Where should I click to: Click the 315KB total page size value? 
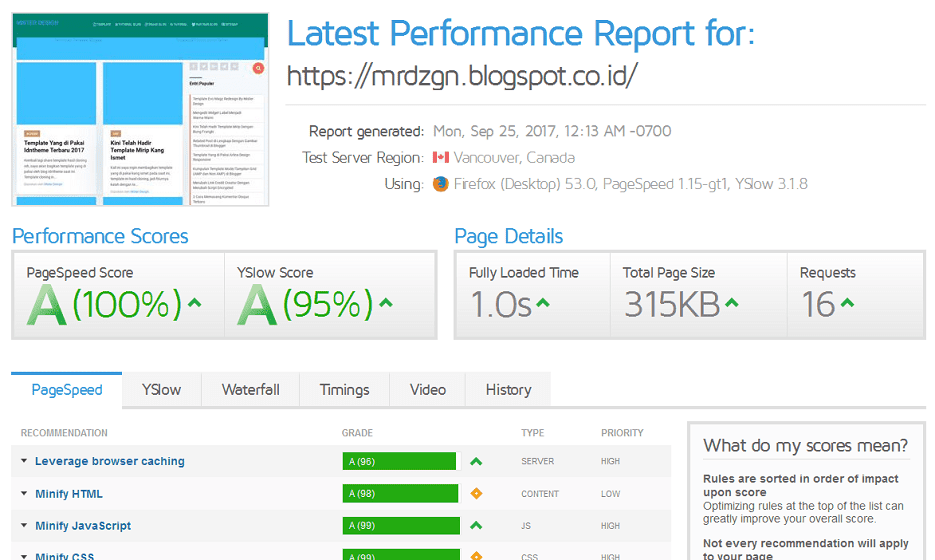(x=672, y=304)
